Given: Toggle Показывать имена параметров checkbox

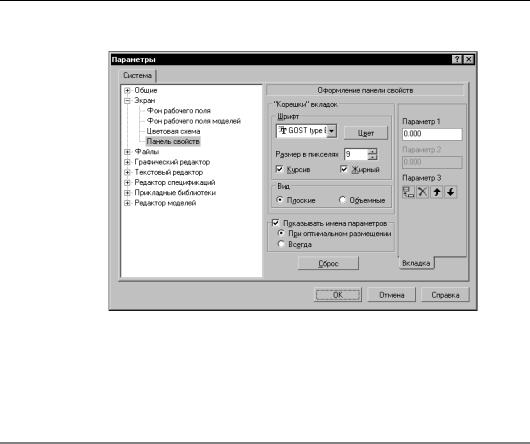Looking at the screenshot, I should click(276, 223).
